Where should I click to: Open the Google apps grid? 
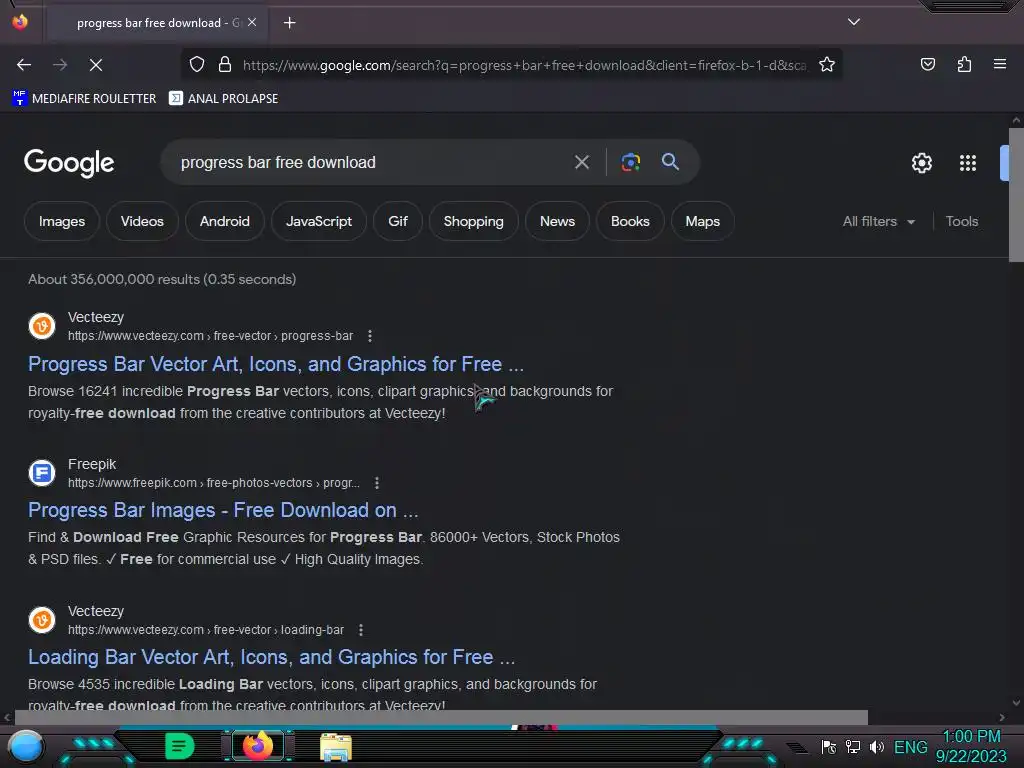968,163
